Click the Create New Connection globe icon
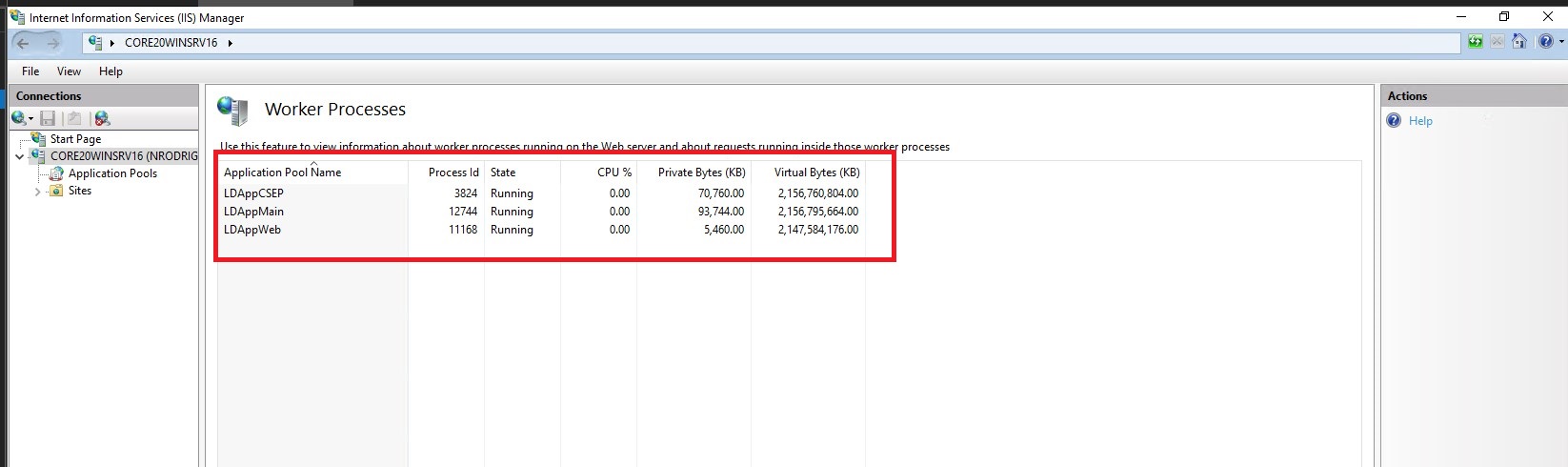This screenshot has height=467, width=1568. pos(18,118)
